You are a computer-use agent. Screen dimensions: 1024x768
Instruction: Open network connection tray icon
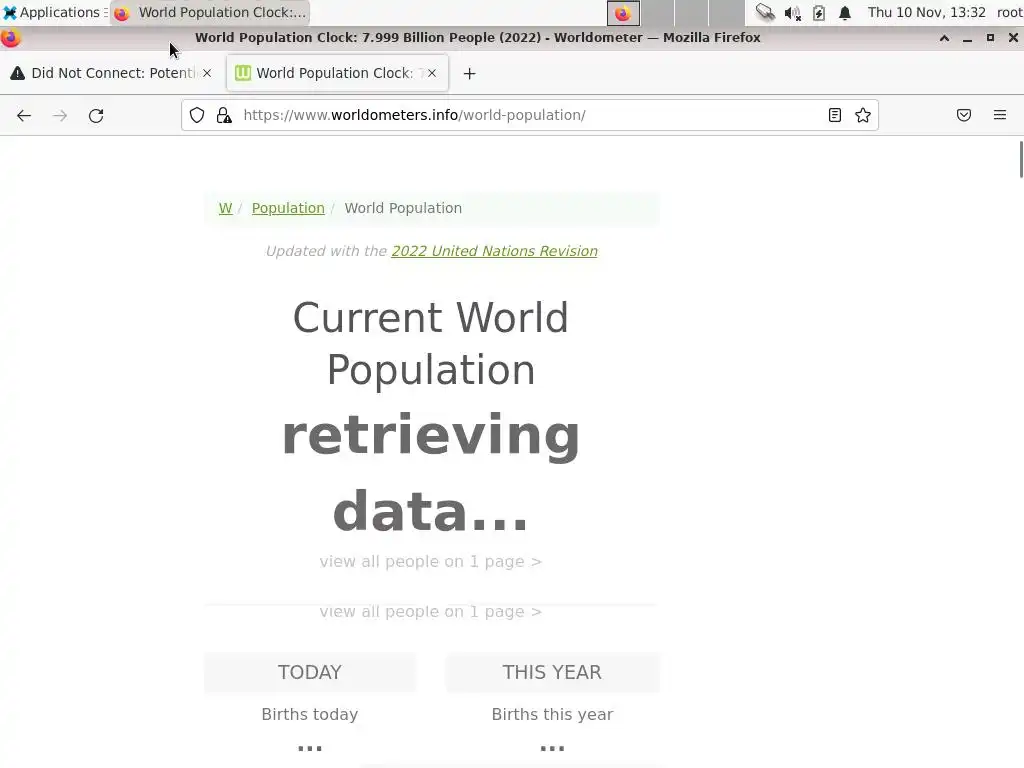click(765, 12)
